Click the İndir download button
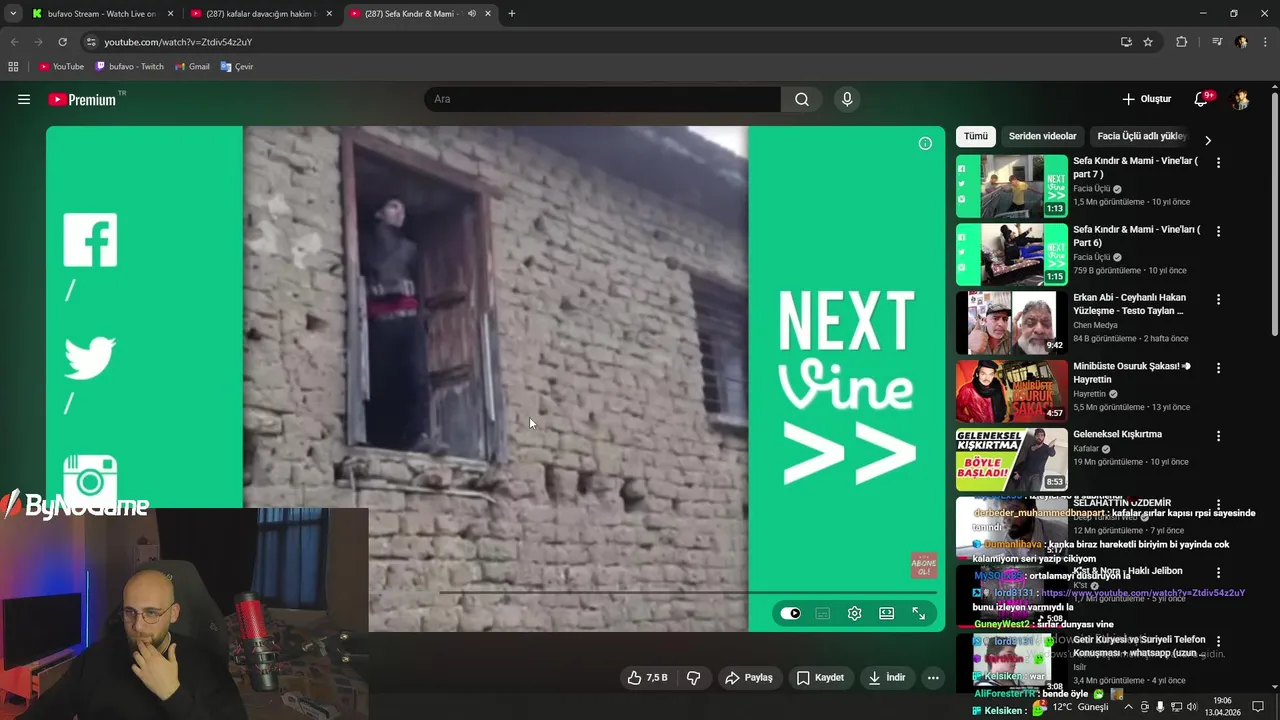 coord(887,678)
